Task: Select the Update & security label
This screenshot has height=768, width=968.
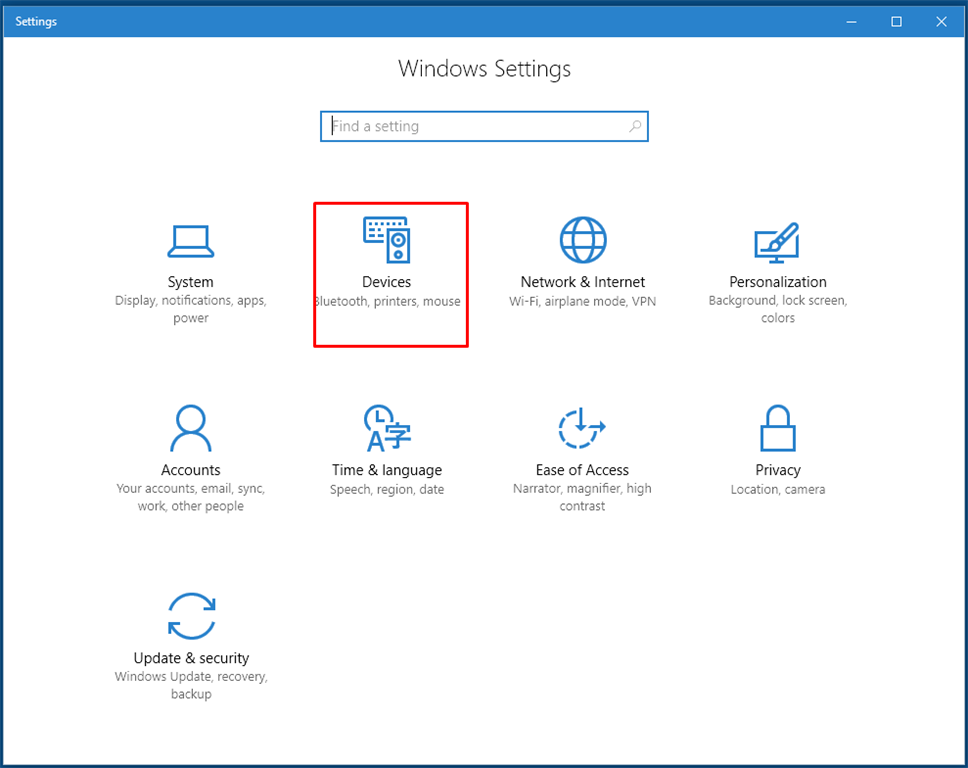Action: point(191,658)
